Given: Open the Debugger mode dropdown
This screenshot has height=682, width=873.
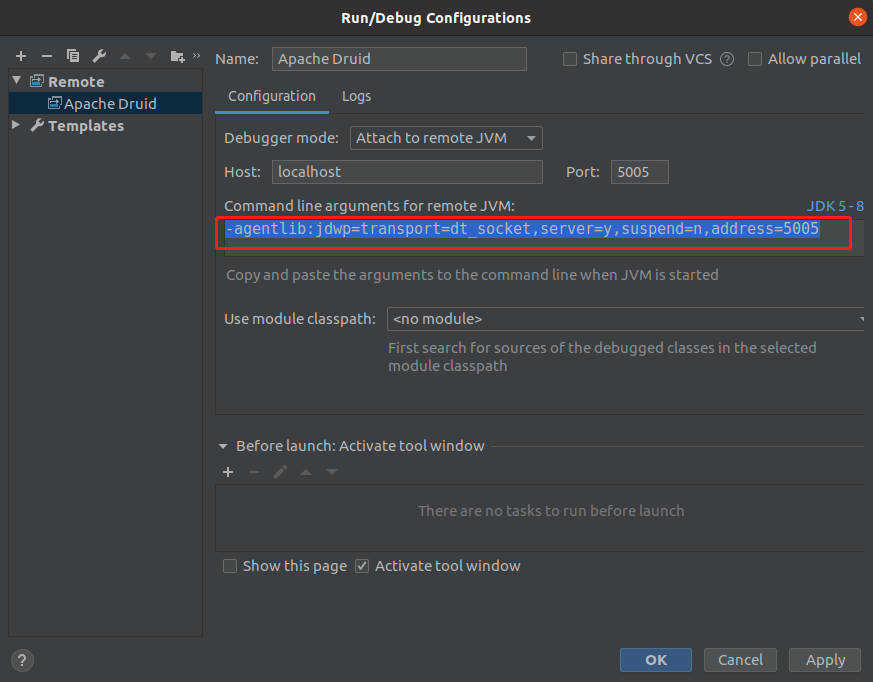Looking at the screenshot, I should coord(445,138).
